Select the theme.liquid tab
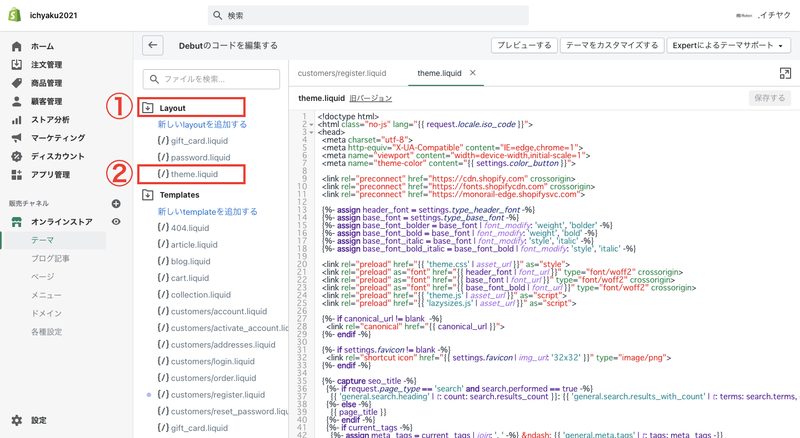Screen dimensions: 800x438 (x=439, y=73)
